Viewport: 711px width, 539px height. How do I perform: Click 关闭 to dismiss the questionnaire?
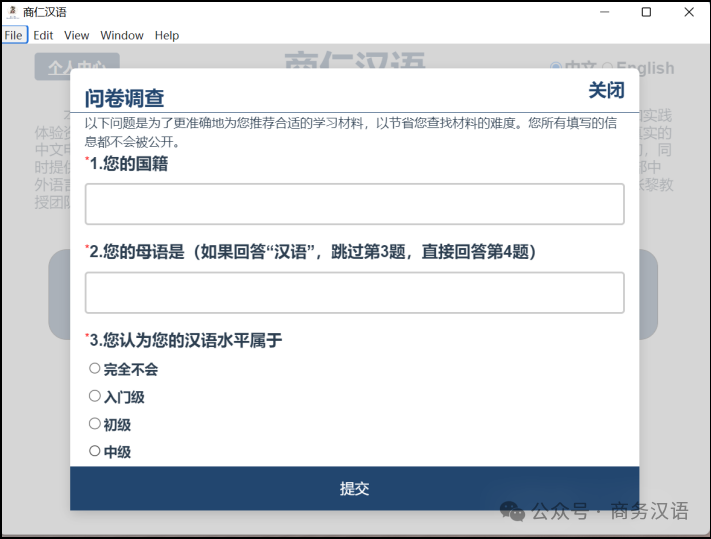pyautogui.click(x=606, y=91)
